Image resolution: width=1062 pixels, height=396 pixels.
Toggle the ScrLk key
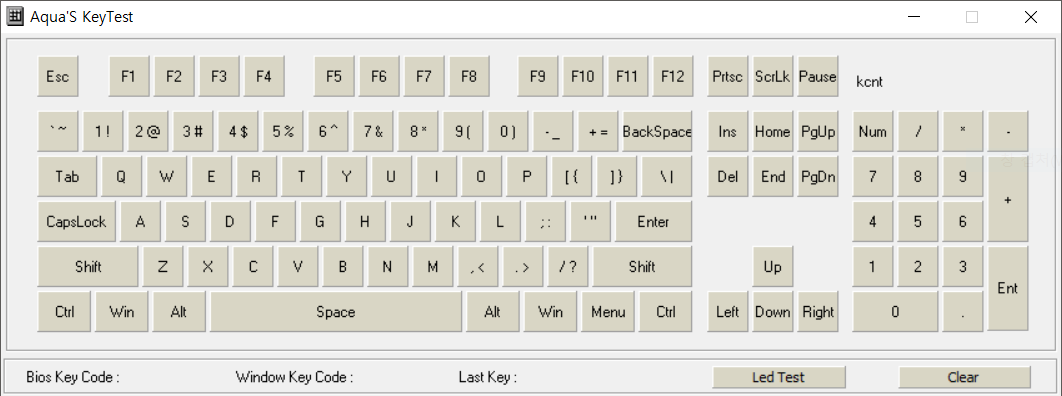click(x=773, y=76)
